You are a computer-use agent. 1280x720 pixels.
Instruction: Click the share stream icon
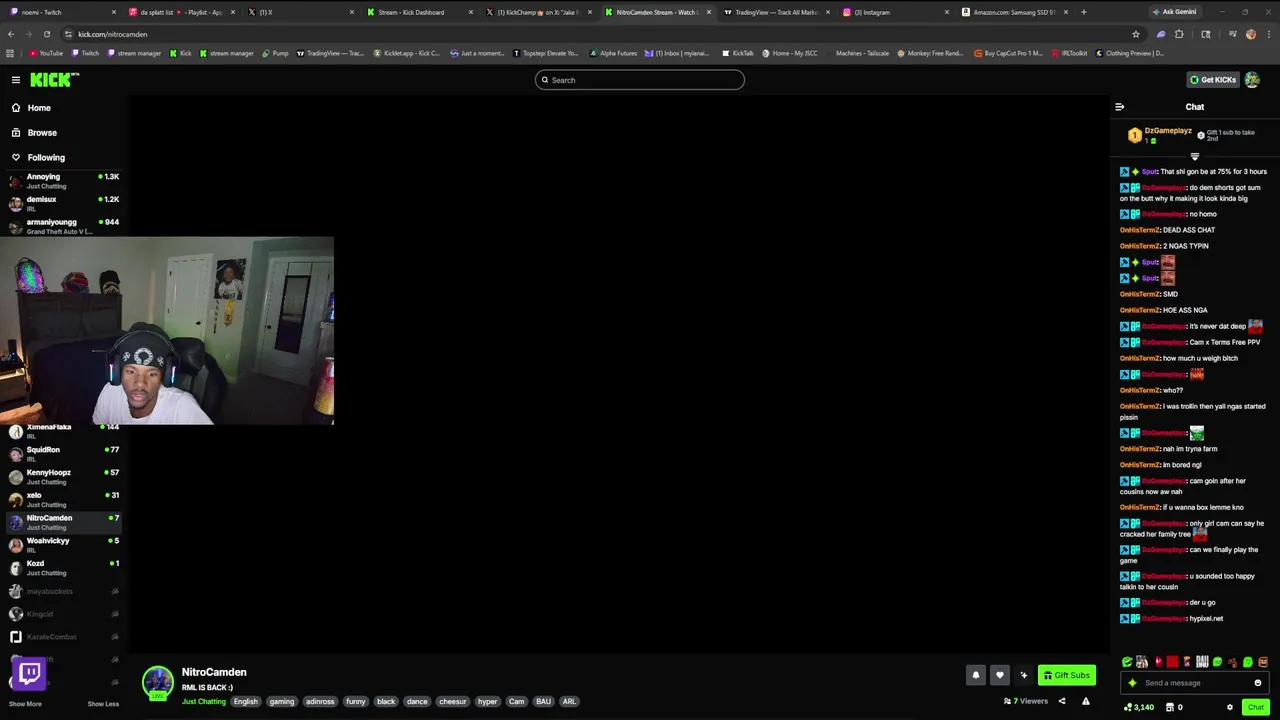point(1062,701)
